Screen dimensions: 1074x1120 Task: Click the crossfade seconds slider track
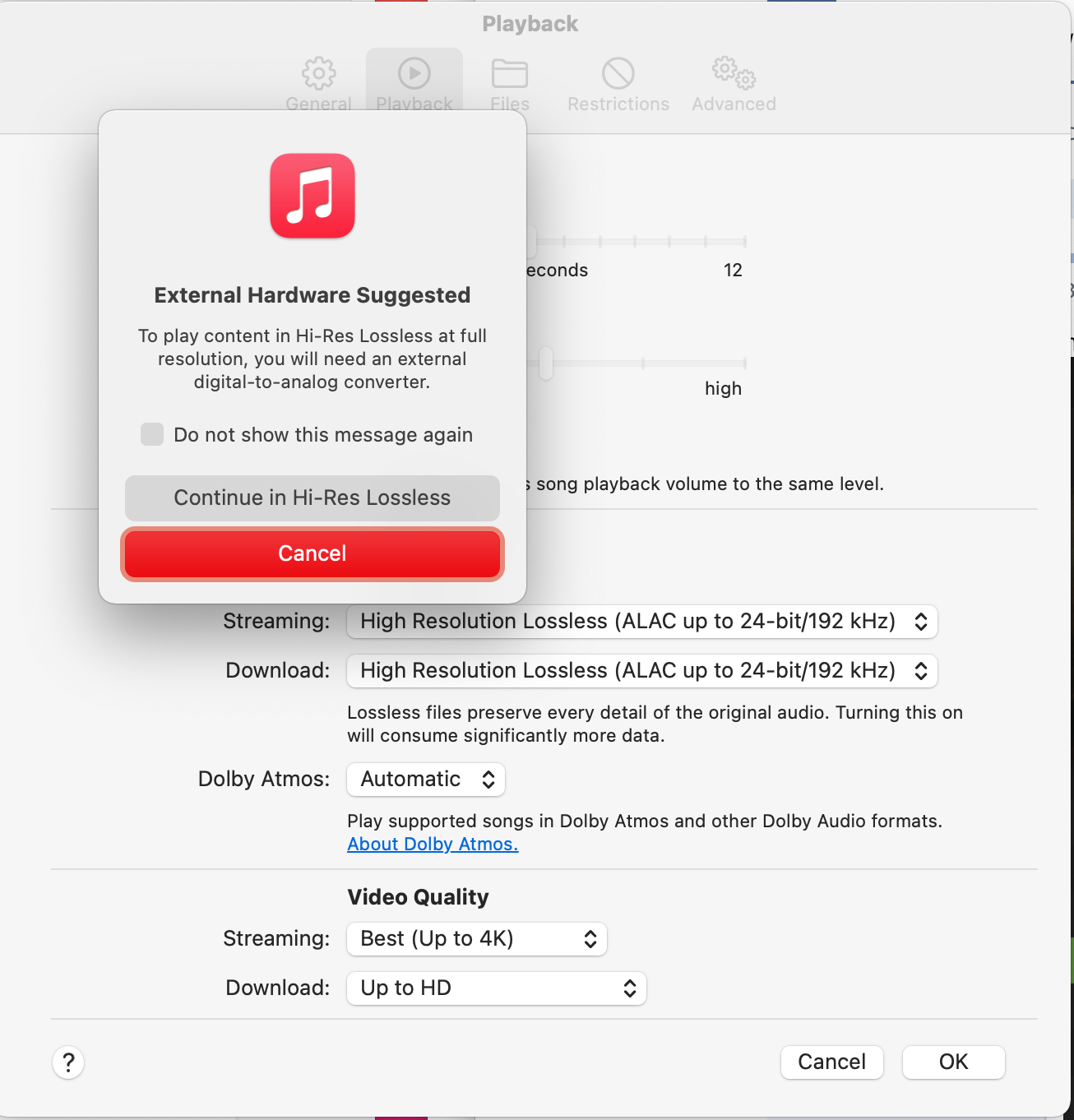pos(637,242)
